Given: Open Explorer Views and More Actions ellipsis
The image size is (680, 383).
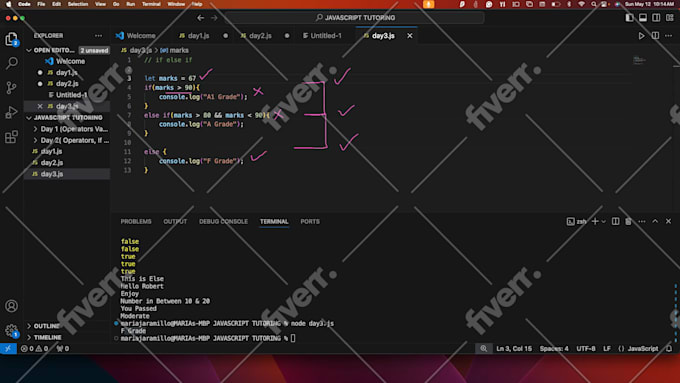Looking at the screenshot, I should [x=98, y=36].
